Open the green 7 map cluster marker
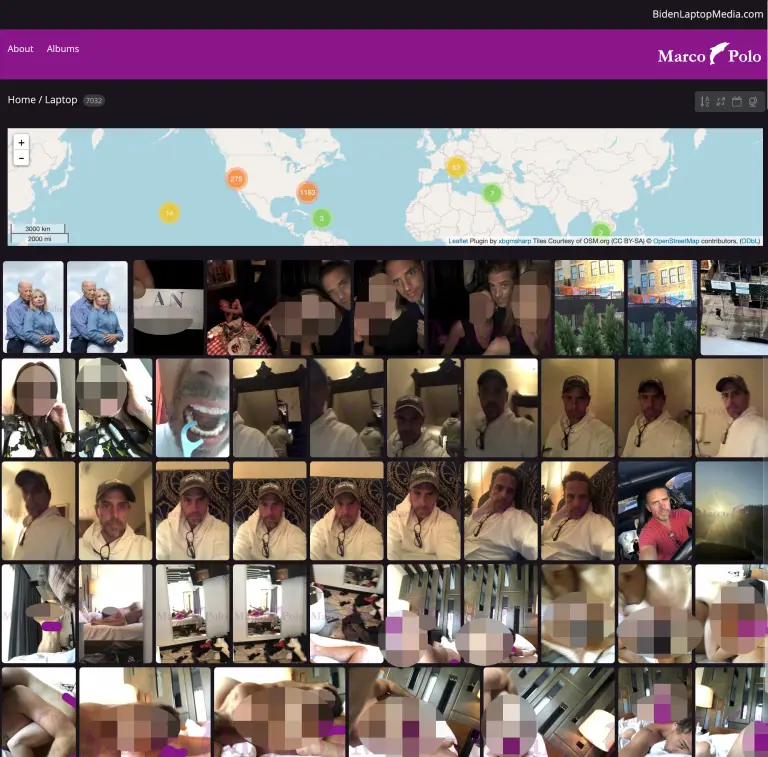Screen dimensions: 768x757 [491, 193]
